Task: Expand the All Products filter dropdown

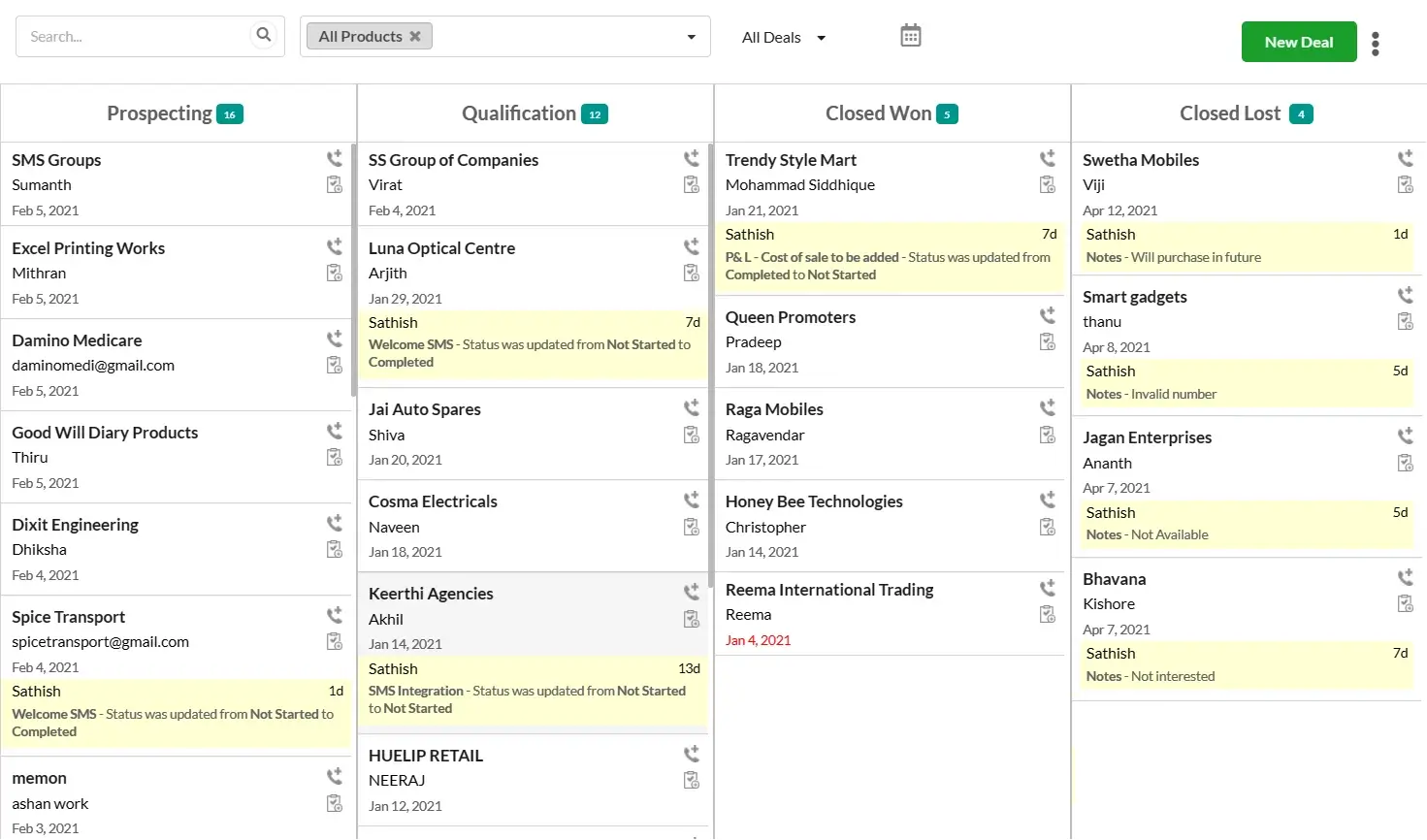Action: [x=691, y=36]
